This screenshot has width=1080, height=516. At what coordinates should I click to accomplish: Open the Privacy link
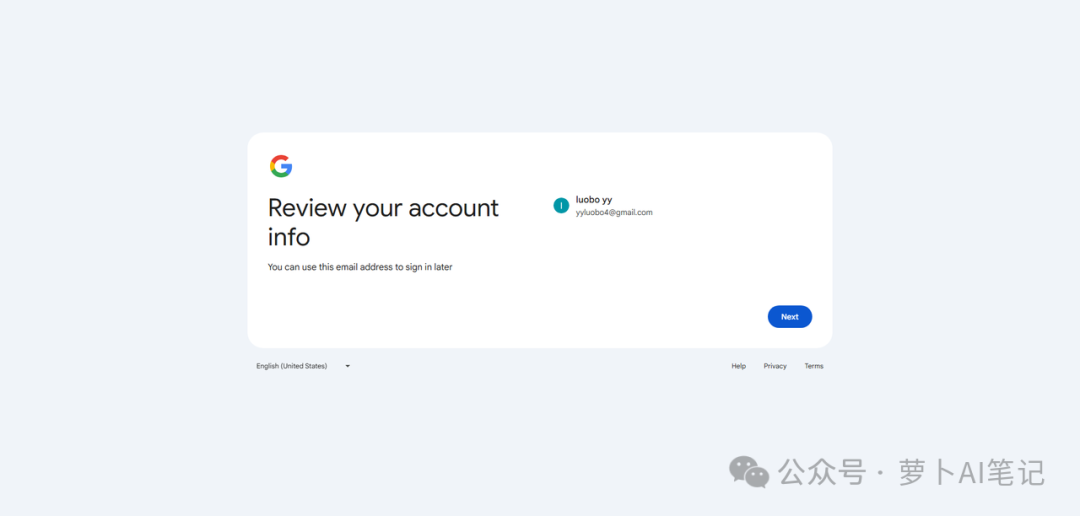tap(775, 366)
